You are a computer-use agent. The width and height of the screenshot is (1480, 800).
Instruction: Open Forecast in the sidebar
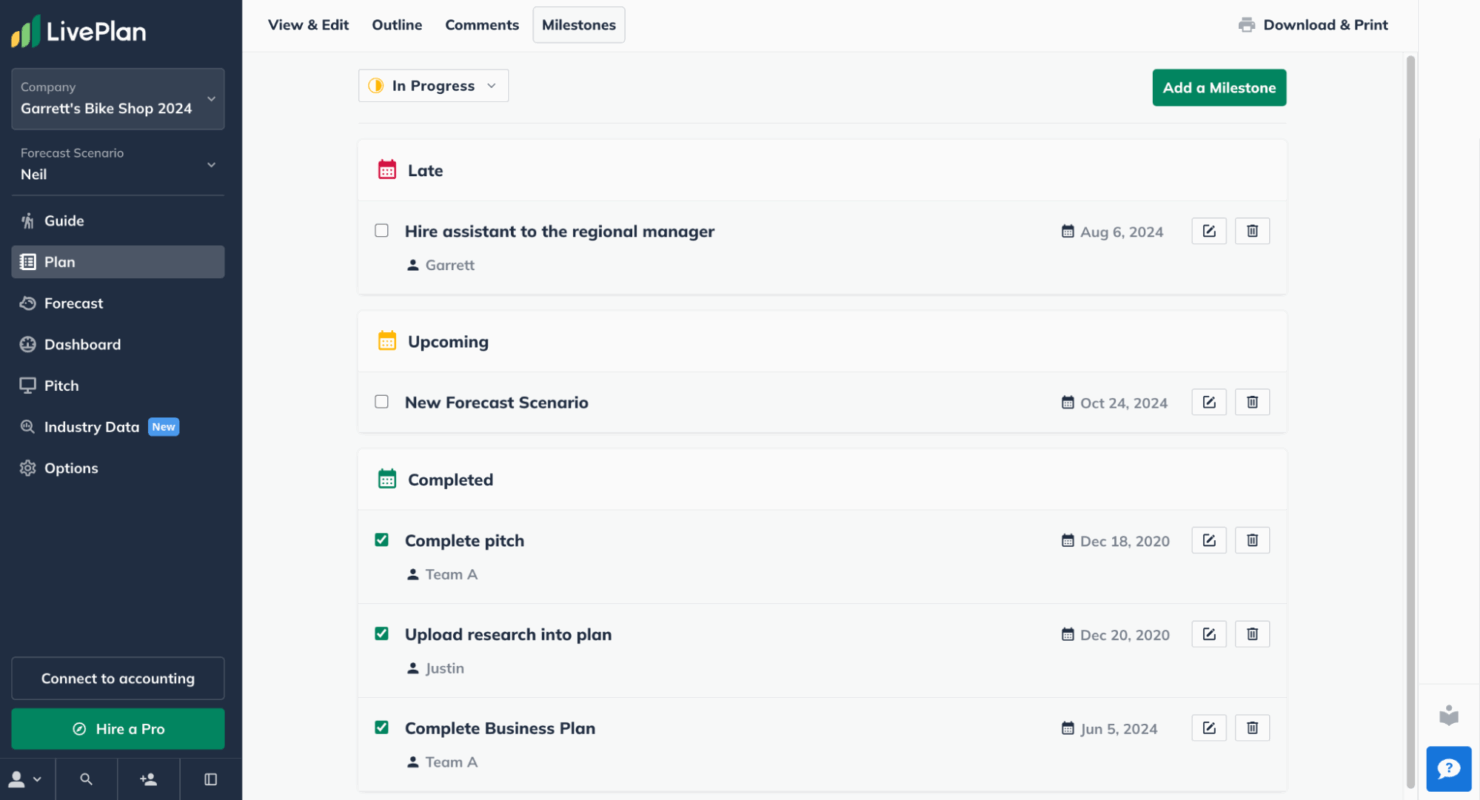pos(118,303)
